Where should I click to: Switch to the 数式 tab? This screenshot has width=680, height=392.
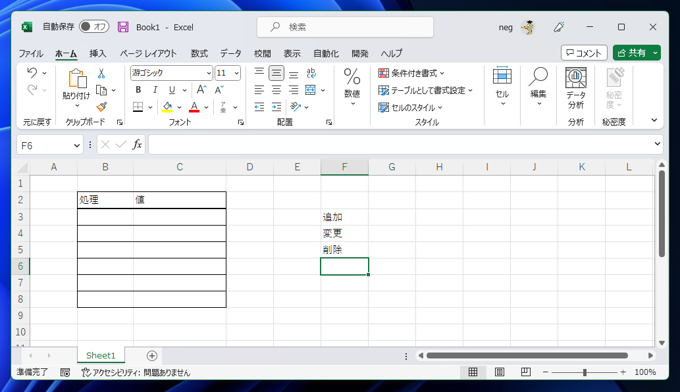click(199, 53)
